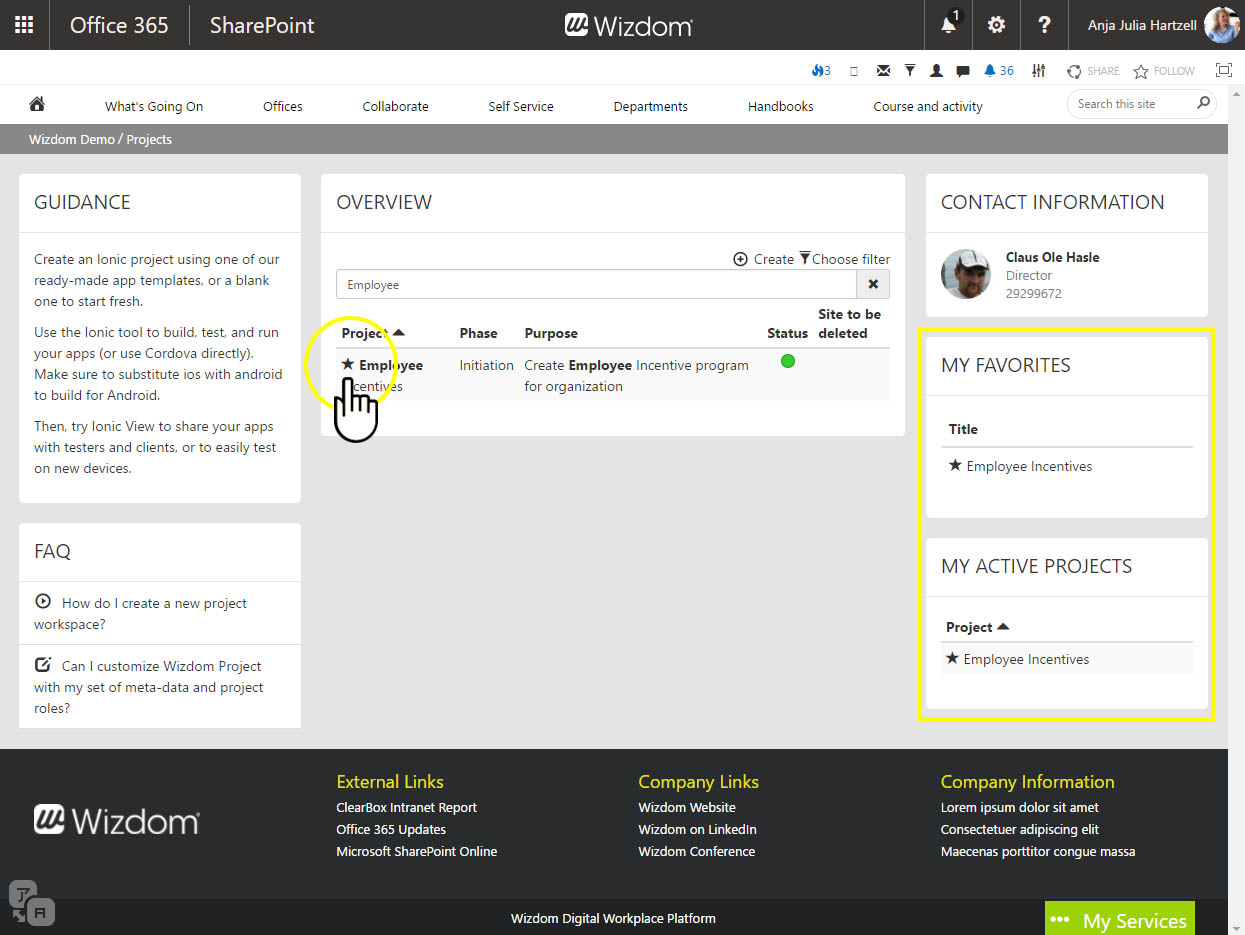Screen dimensions: 1245x935
Task: Open the help question mark
Action: [x=1044, y=25]
